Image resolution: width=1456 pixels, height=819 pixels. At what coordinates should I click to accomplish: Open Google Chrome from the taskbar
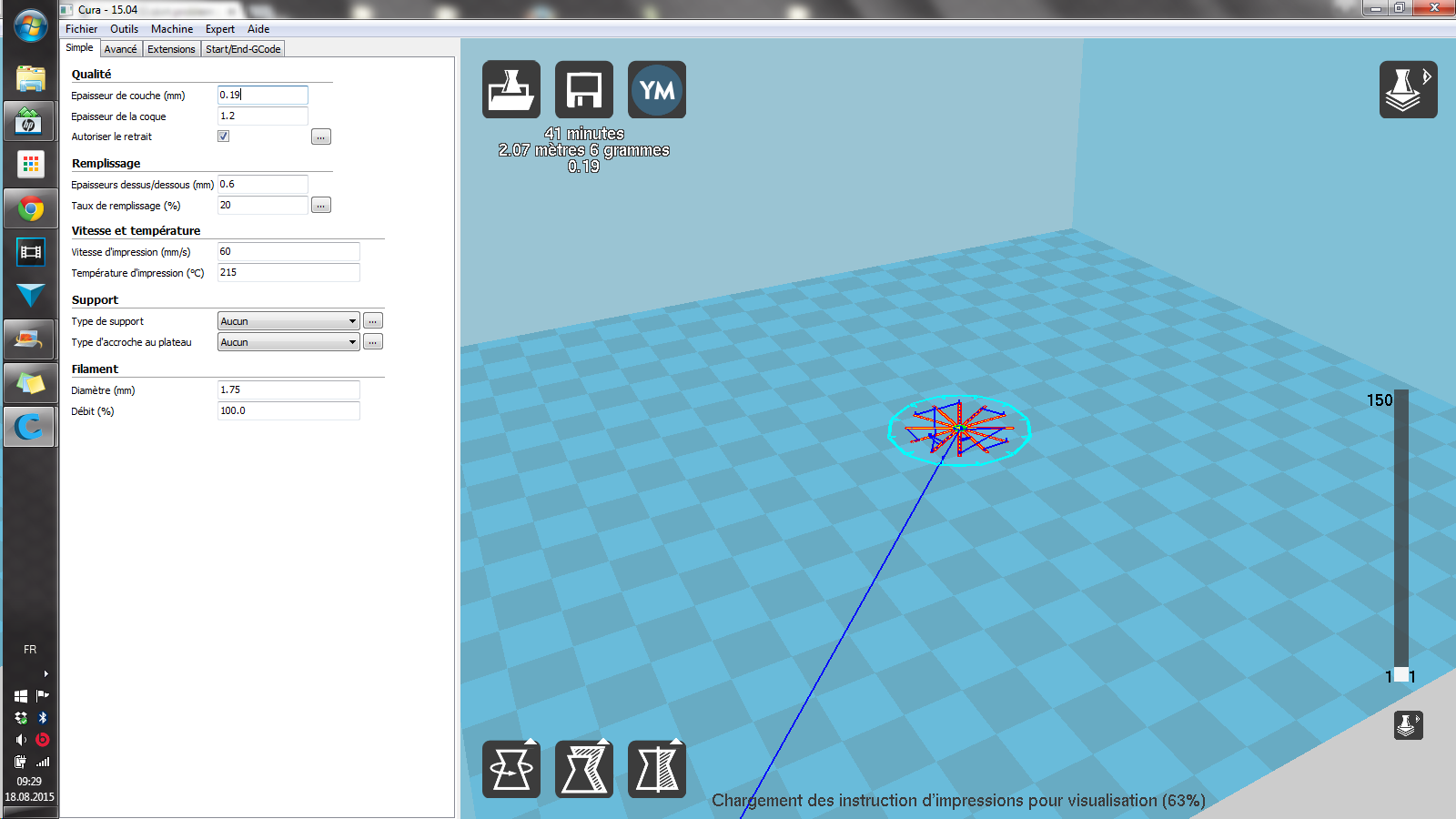(x=30, y=209)
